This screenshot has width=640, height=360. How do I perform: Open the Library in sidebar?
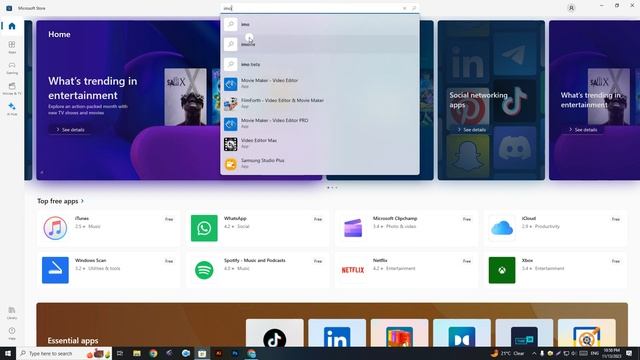tap(12, 313)
